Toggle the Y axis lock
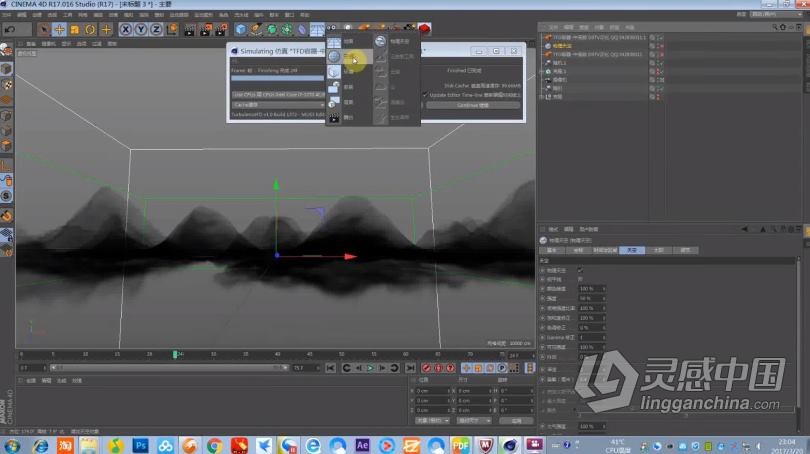 pyautogui.click(x=141, y=29)
